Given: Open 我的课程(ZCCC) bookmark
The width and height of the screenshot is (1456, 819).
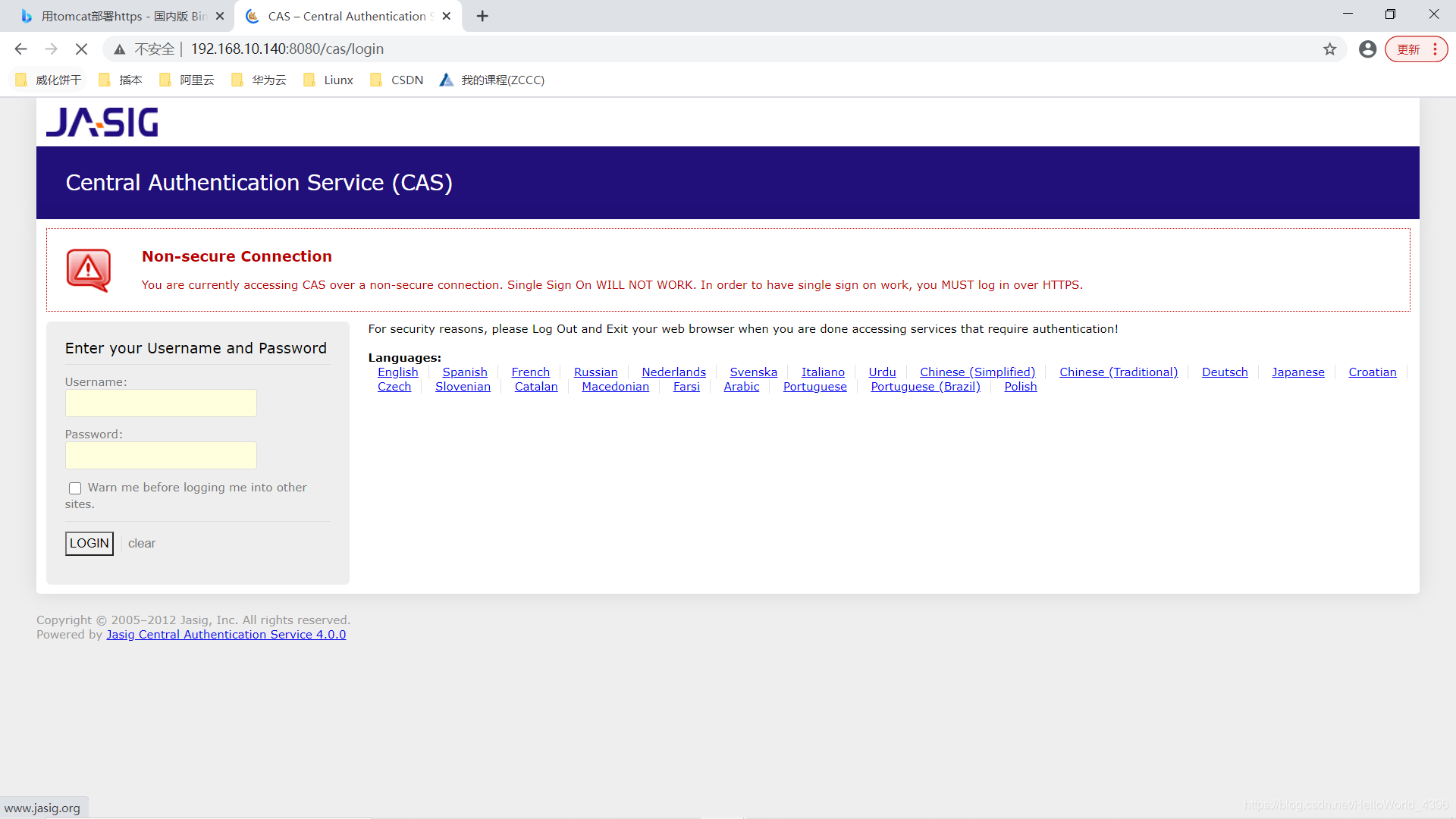Looking at the screenshot, I should tap(492, 80).
